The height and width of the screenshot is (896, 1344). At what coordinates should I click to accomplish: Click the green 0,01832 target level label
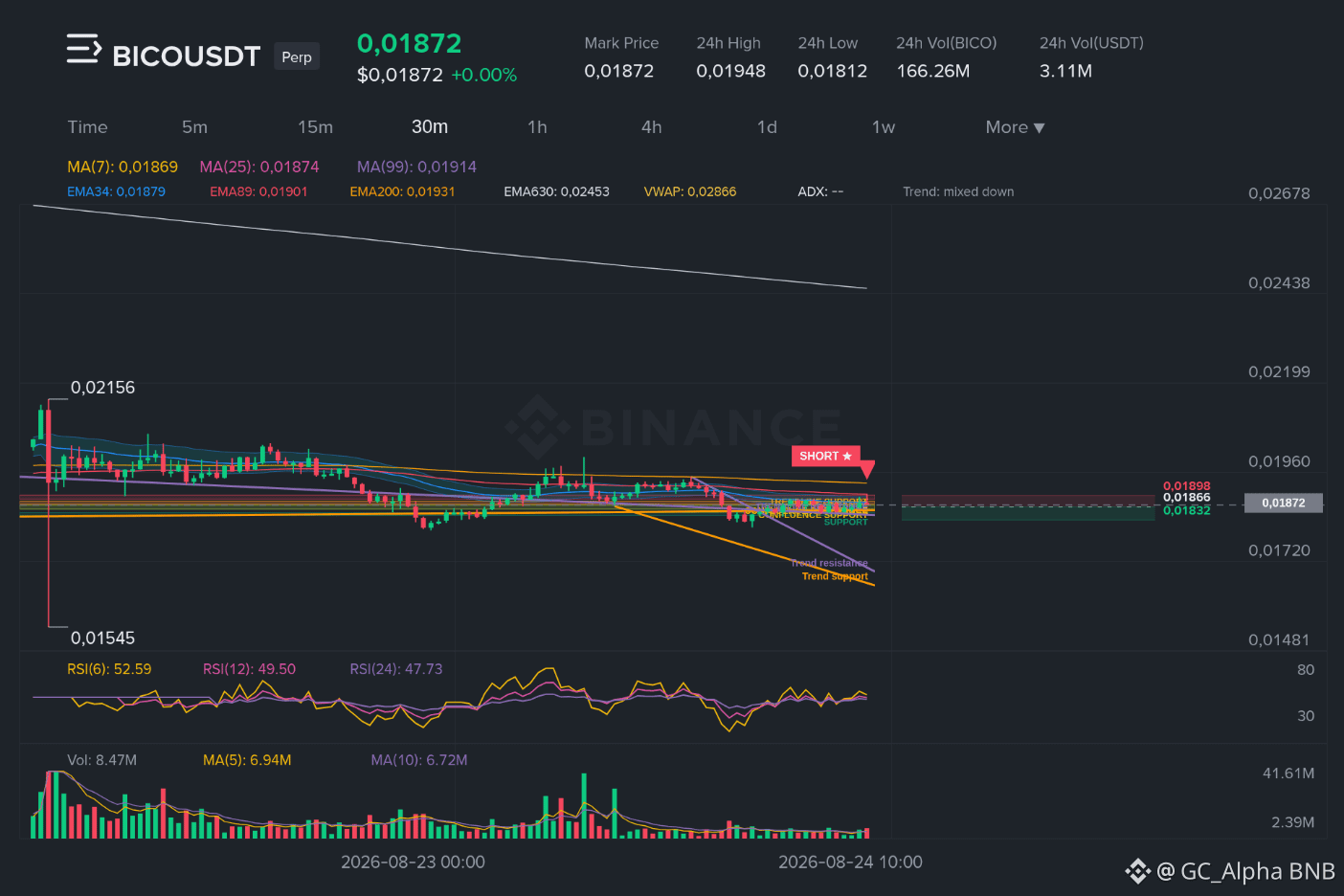tap(1186, 510)
